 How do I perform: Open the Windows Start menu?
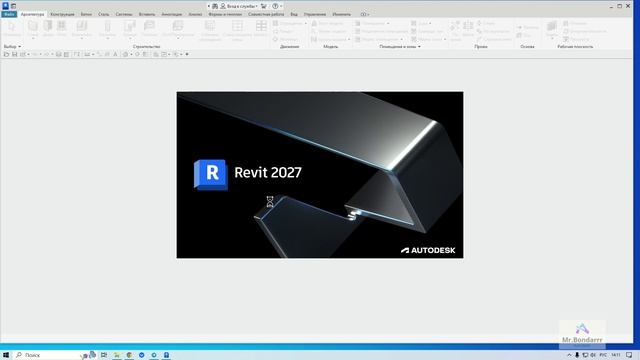coord(6,355)
